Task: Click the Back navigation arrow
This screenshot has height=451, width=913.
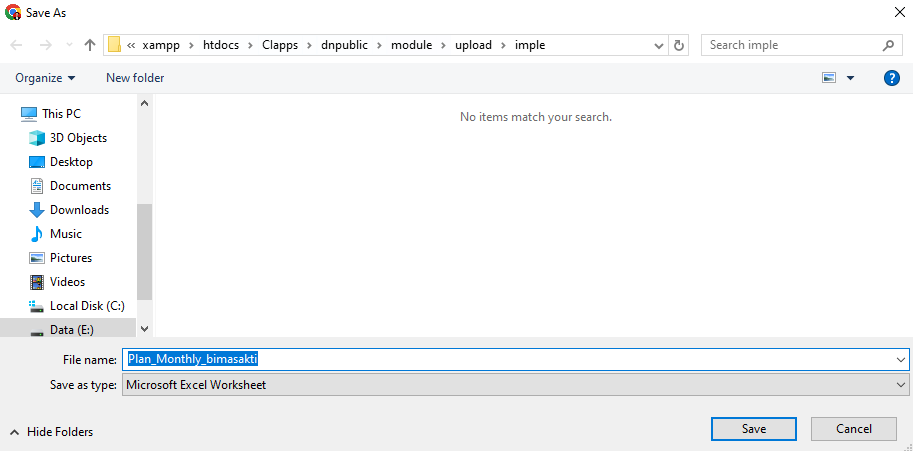Action: pyautogui.click(x=16, y=45)
